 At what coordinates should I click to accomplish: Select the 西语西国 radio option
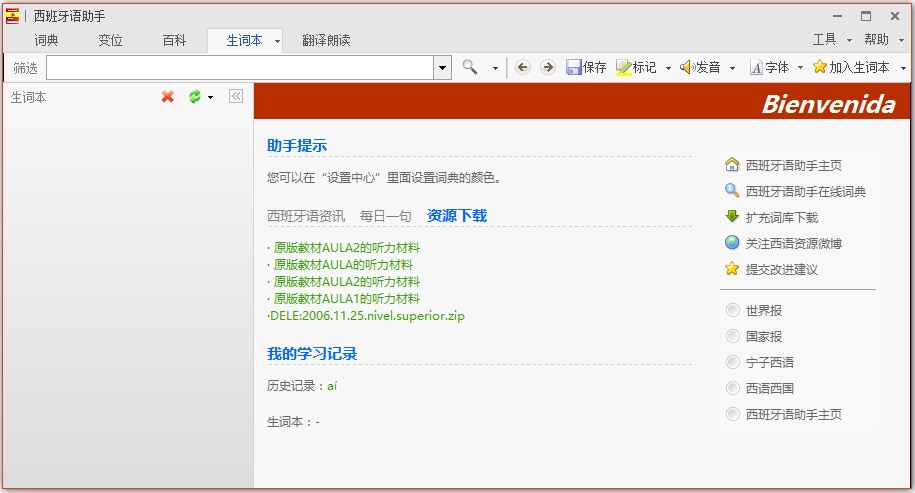click(733, 388)
